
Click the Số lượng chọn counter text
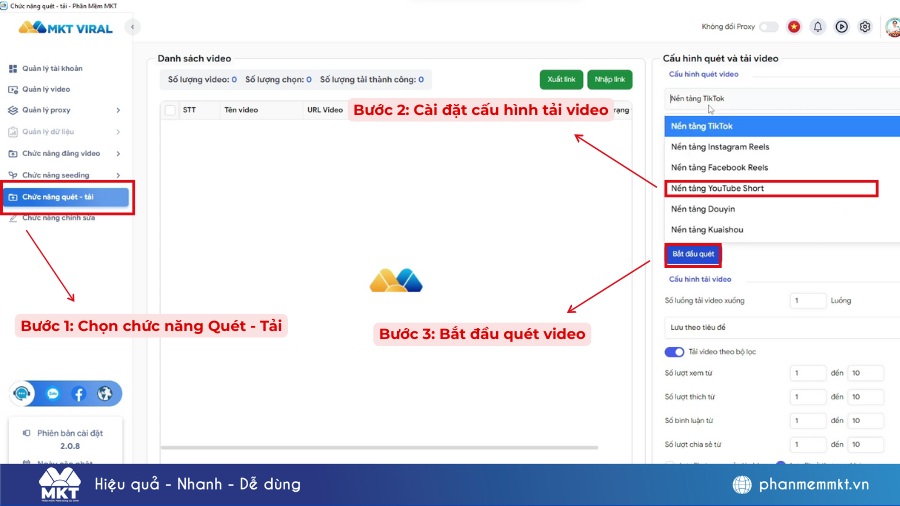pos(278,80)
